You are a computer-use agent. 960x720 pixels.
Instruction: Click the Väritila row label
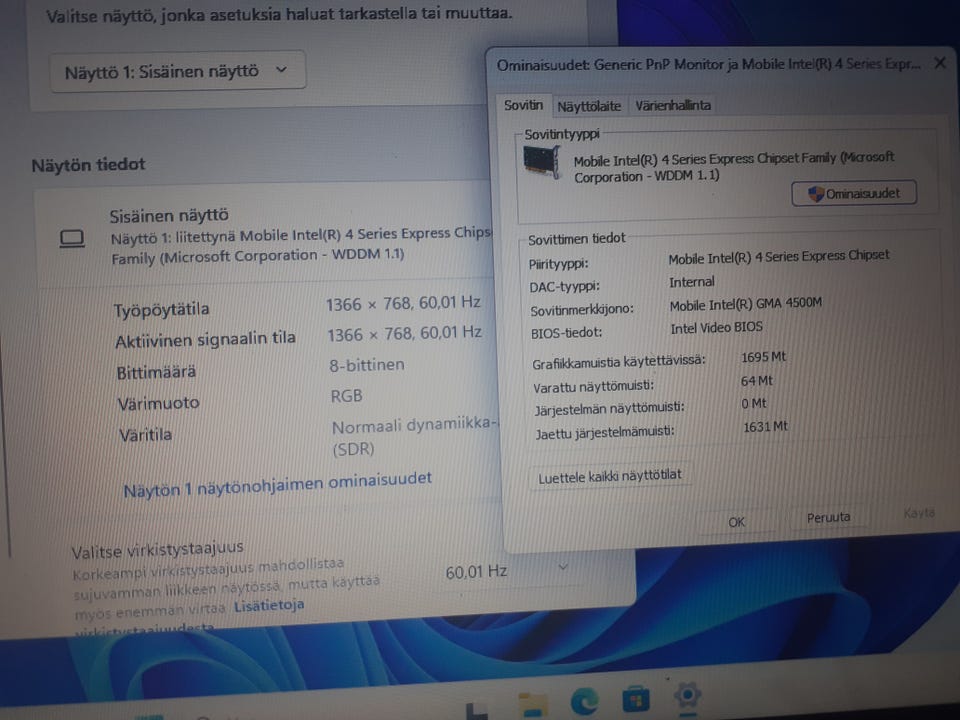145,435
